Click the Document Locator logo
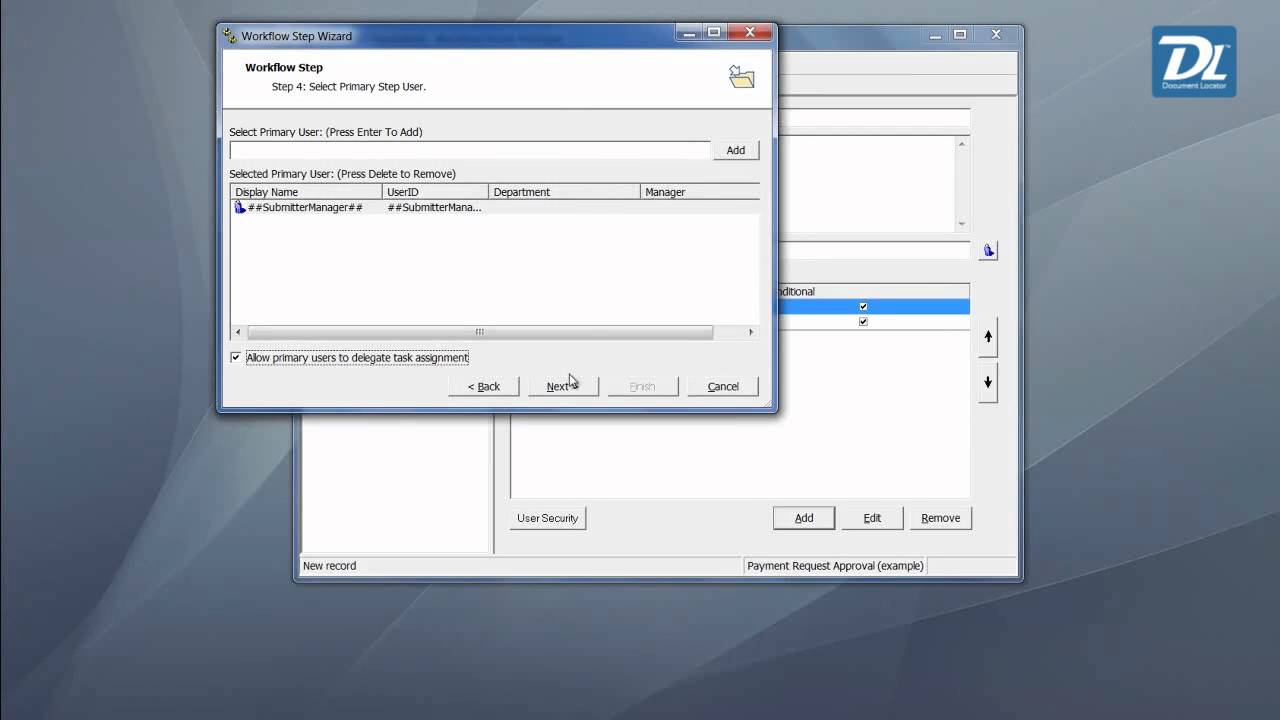Screen dimensions: 1280x720 coord(1194,62)
